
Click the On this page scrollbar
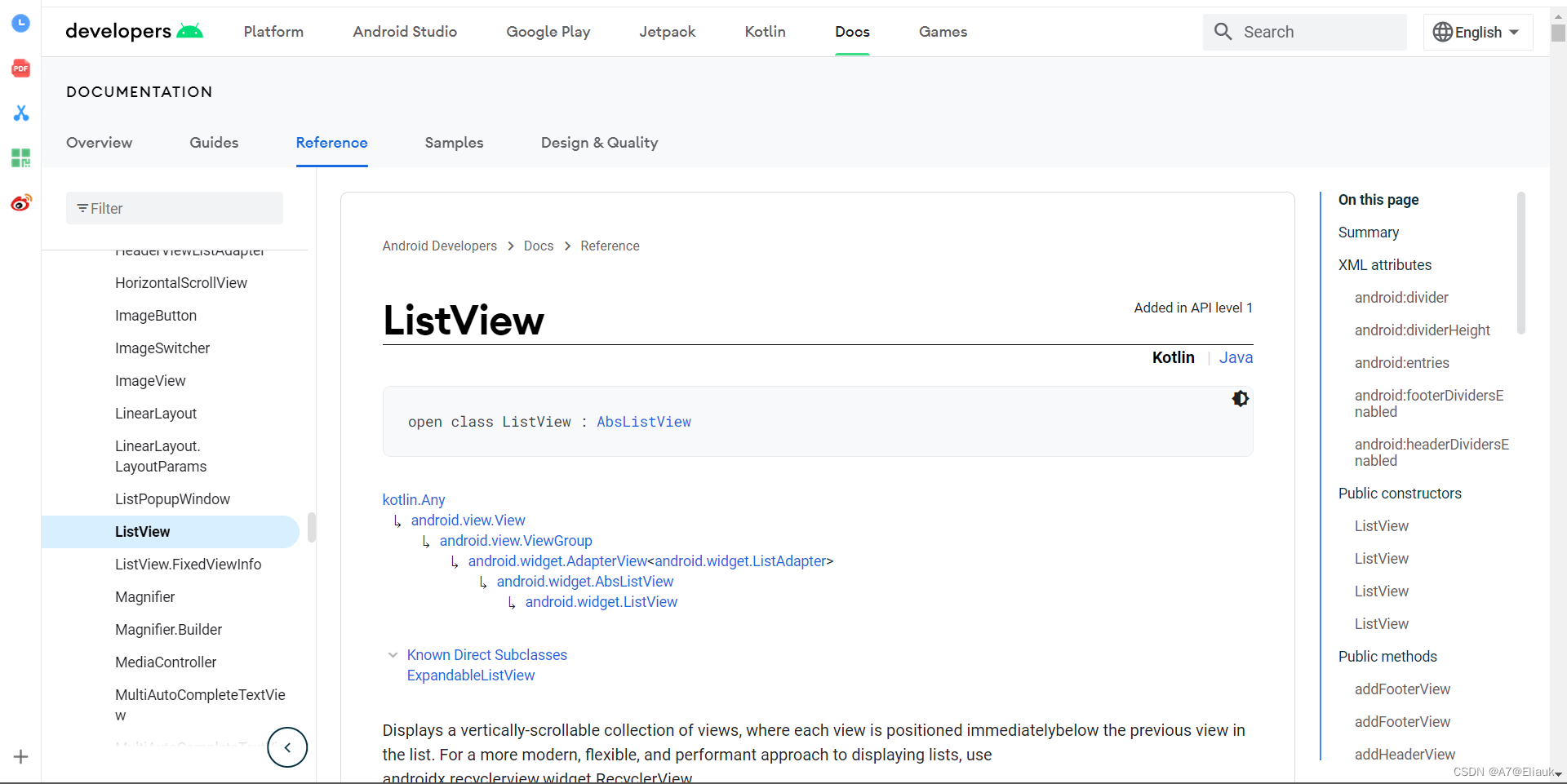coord(1520,263)
